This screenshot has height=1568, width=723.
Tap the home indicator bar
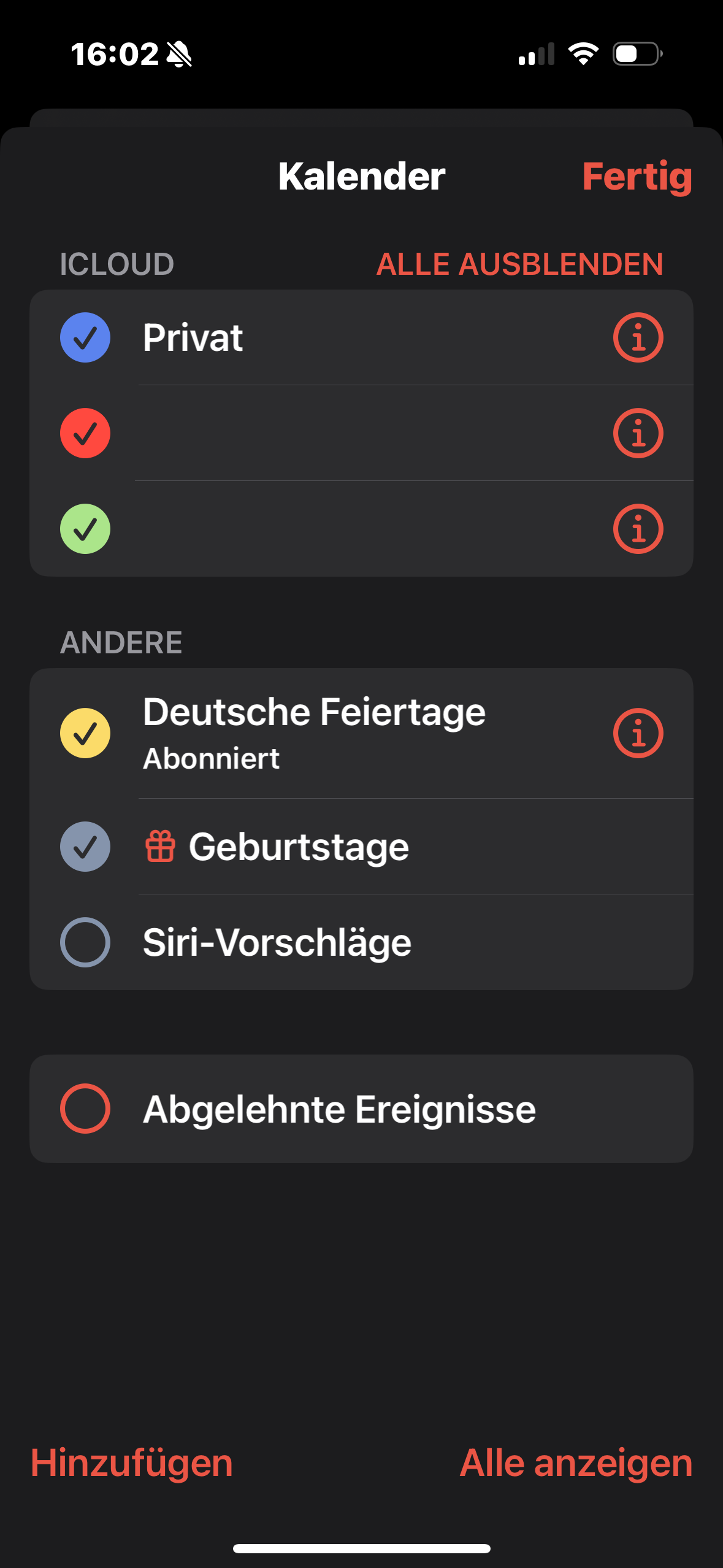(x=362, y=1548)
